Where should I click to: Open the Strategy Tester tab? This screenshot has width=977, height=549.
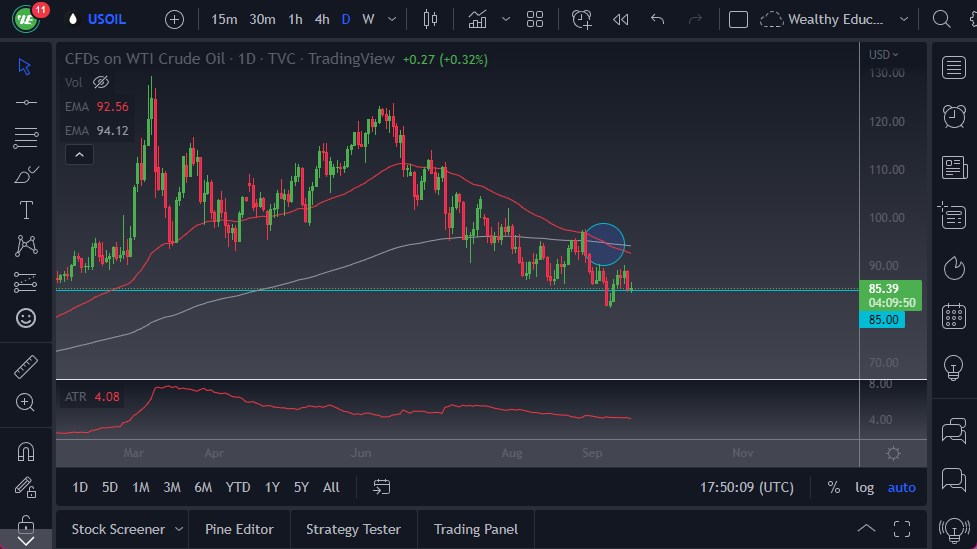pos(353,529)
